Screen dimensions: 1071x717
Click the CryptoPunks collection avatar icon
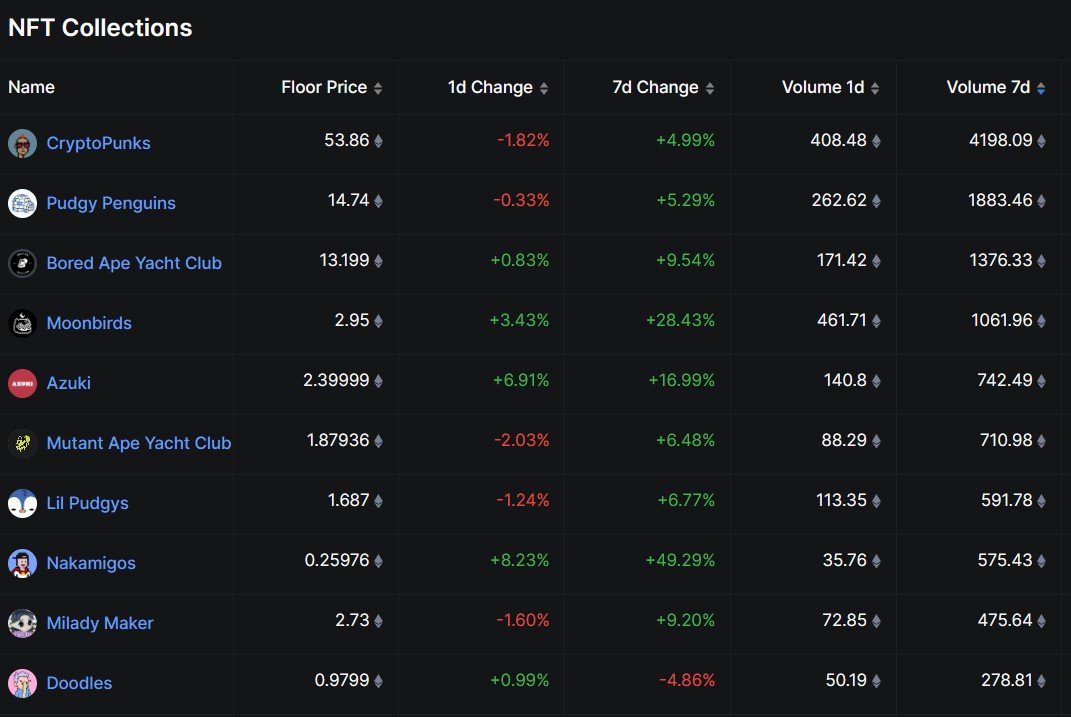coord(22,142)
